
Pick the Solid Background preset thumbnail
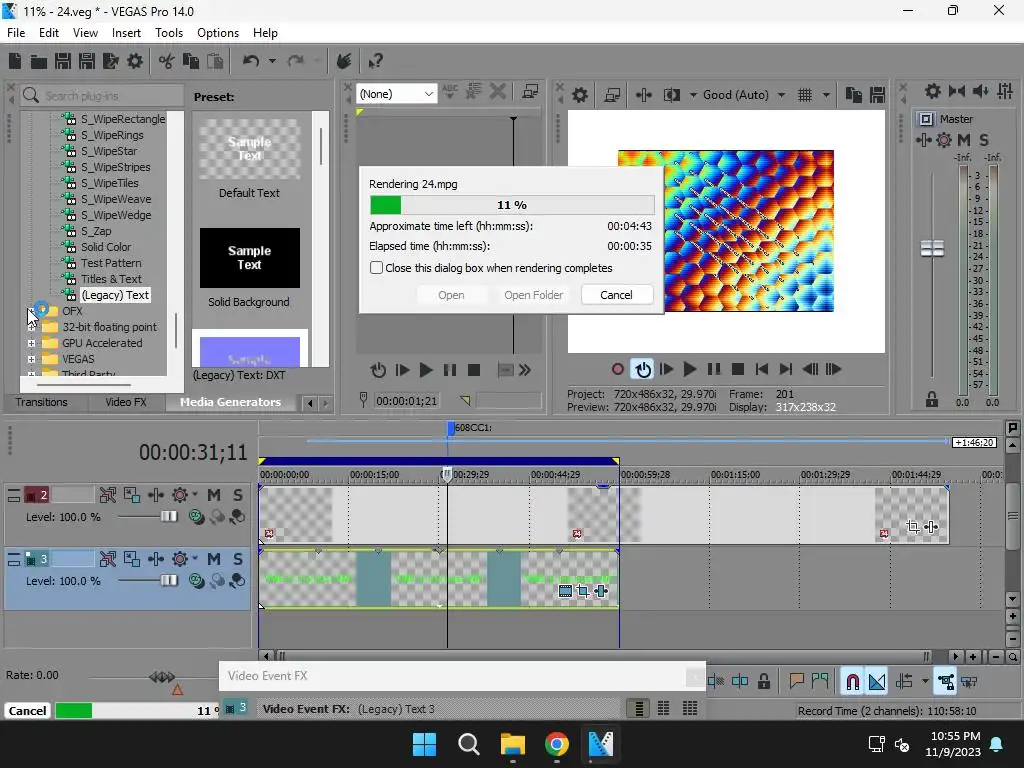[249, 258]
